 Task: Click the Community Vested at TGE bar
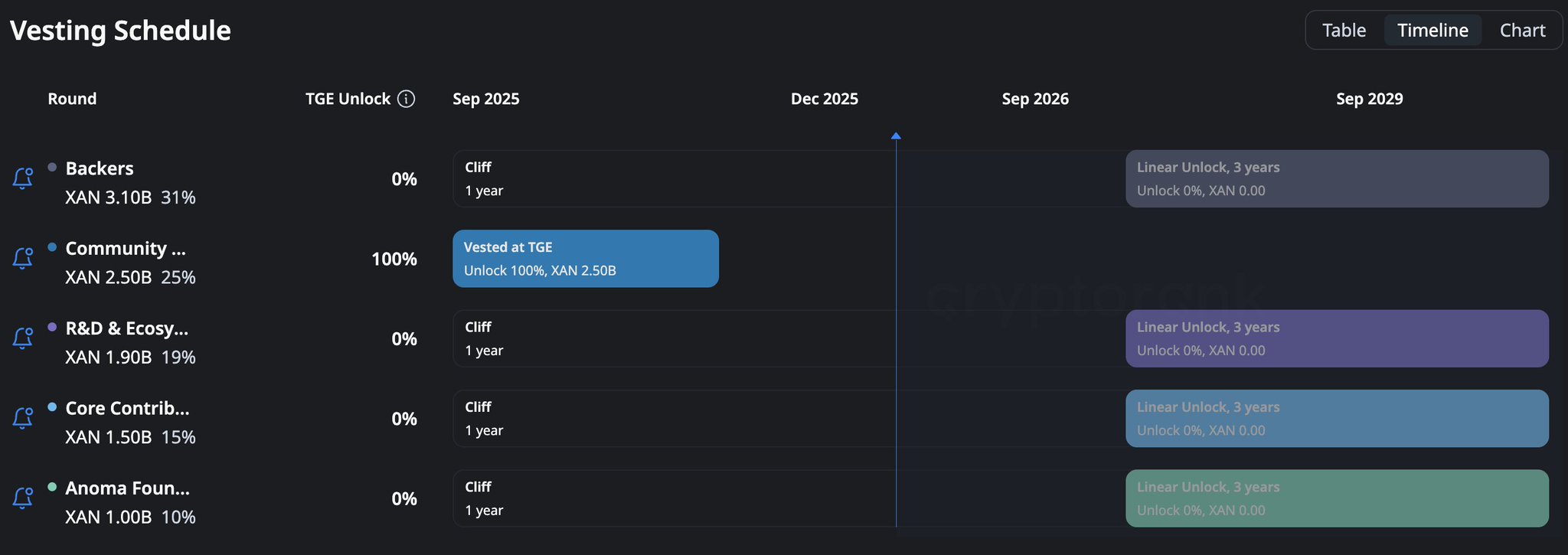[585, 259]
